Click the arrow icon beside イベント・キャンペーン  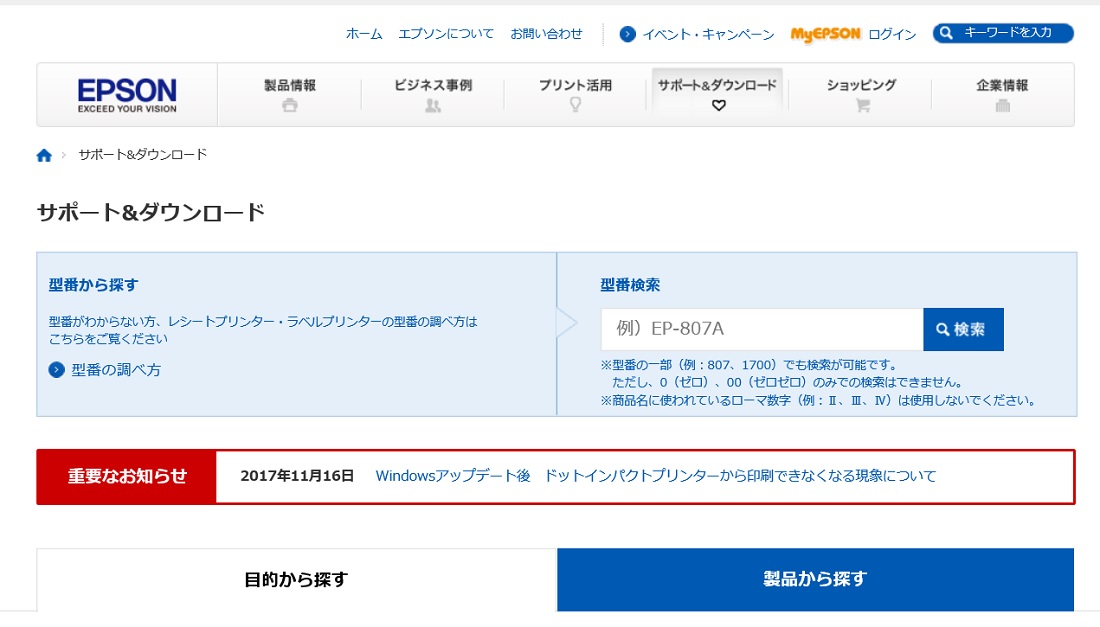[x=628, y=34]
